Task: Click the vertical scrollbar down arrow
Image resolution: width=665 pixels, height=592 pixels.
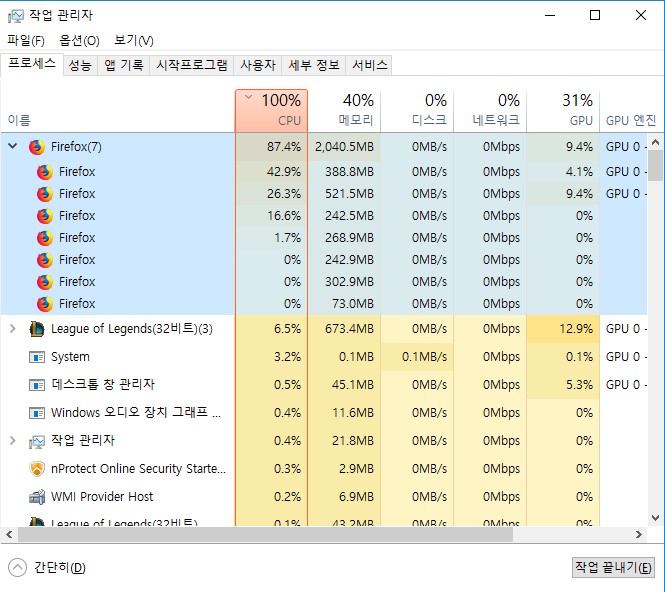Action: point(656,517)
